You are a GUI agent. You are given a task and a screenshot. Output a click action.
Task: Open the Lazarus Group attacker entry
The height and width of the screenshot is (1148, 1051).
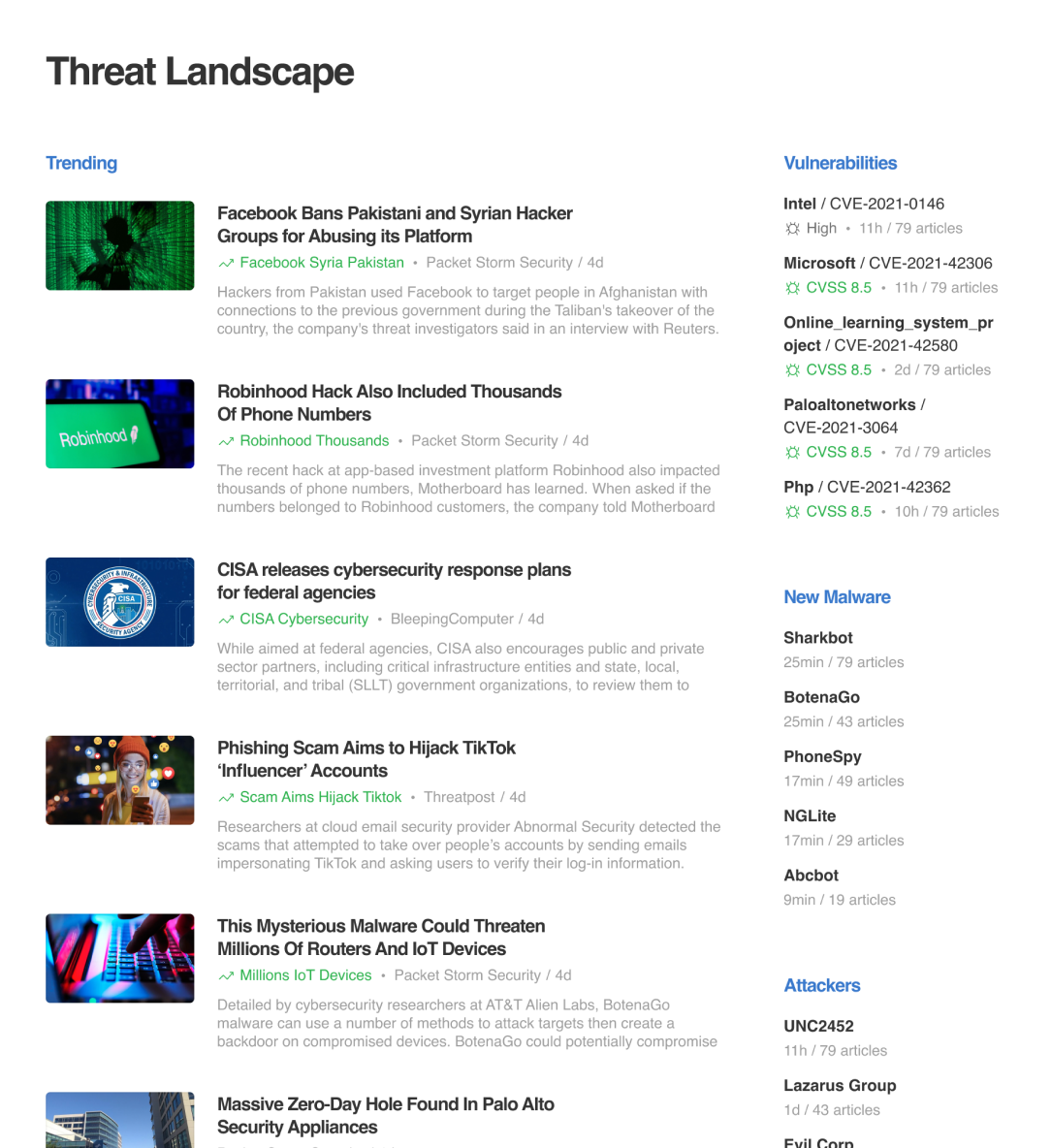tap(840, 1086)
